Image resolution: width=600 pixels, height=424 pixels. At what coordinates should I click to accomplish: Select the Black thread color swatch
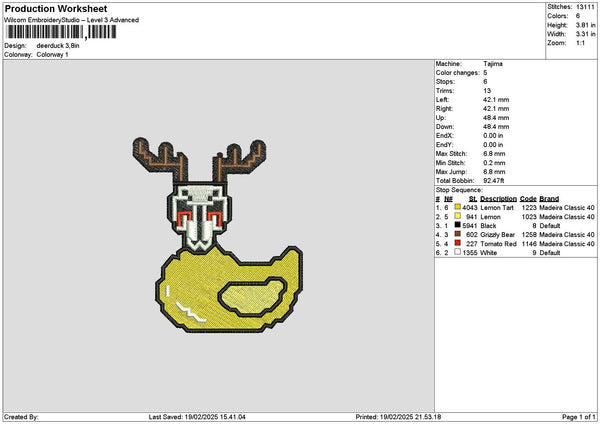(x=457, y=225)
